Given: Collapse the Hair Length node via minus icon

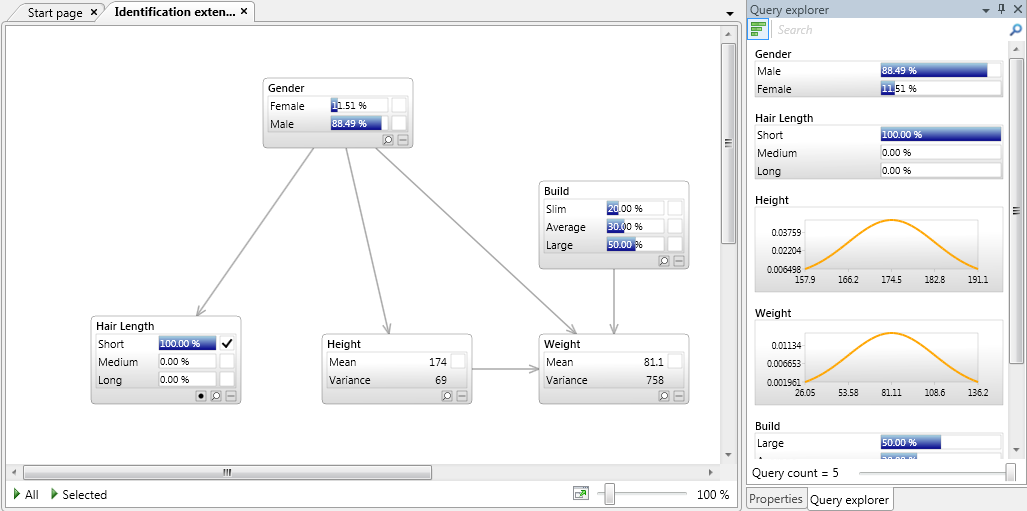Looking at the screenshot, I should [231, 396].
